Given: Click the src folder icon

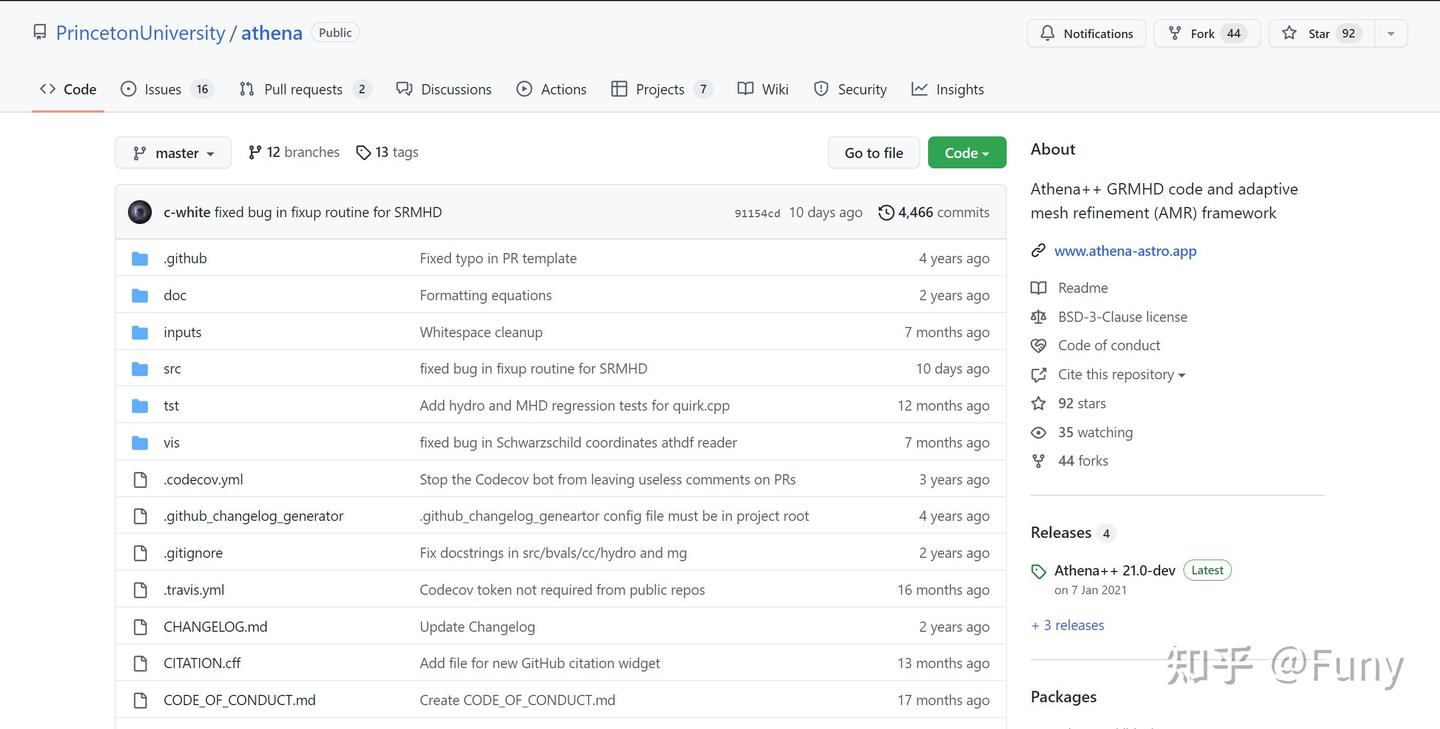Looking at the screenshot, I should point(140,369).
